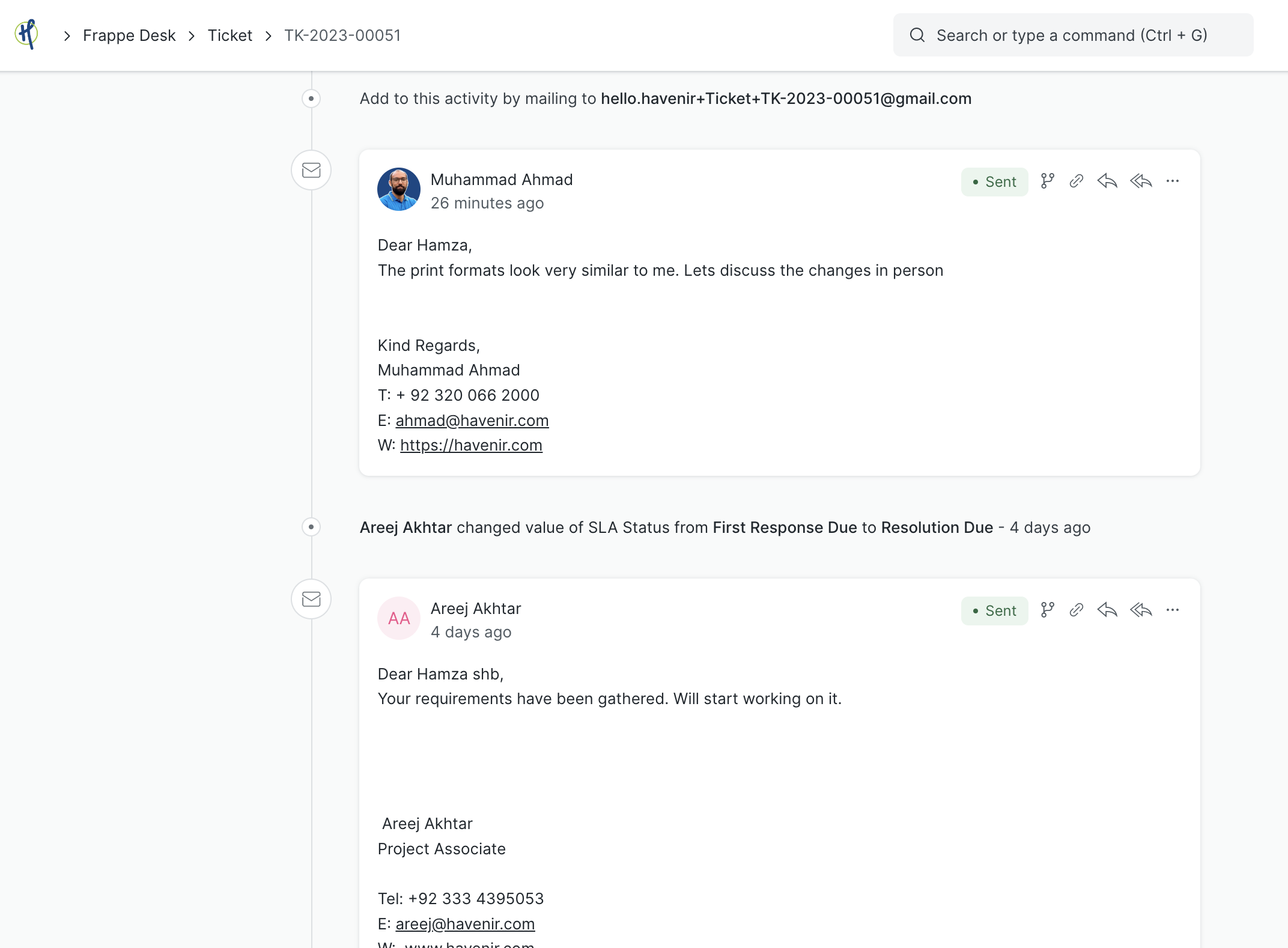Reply-all to Areej Akhtar's email
This screenshot has height=948, width=1288.
tap(1141, 610)
